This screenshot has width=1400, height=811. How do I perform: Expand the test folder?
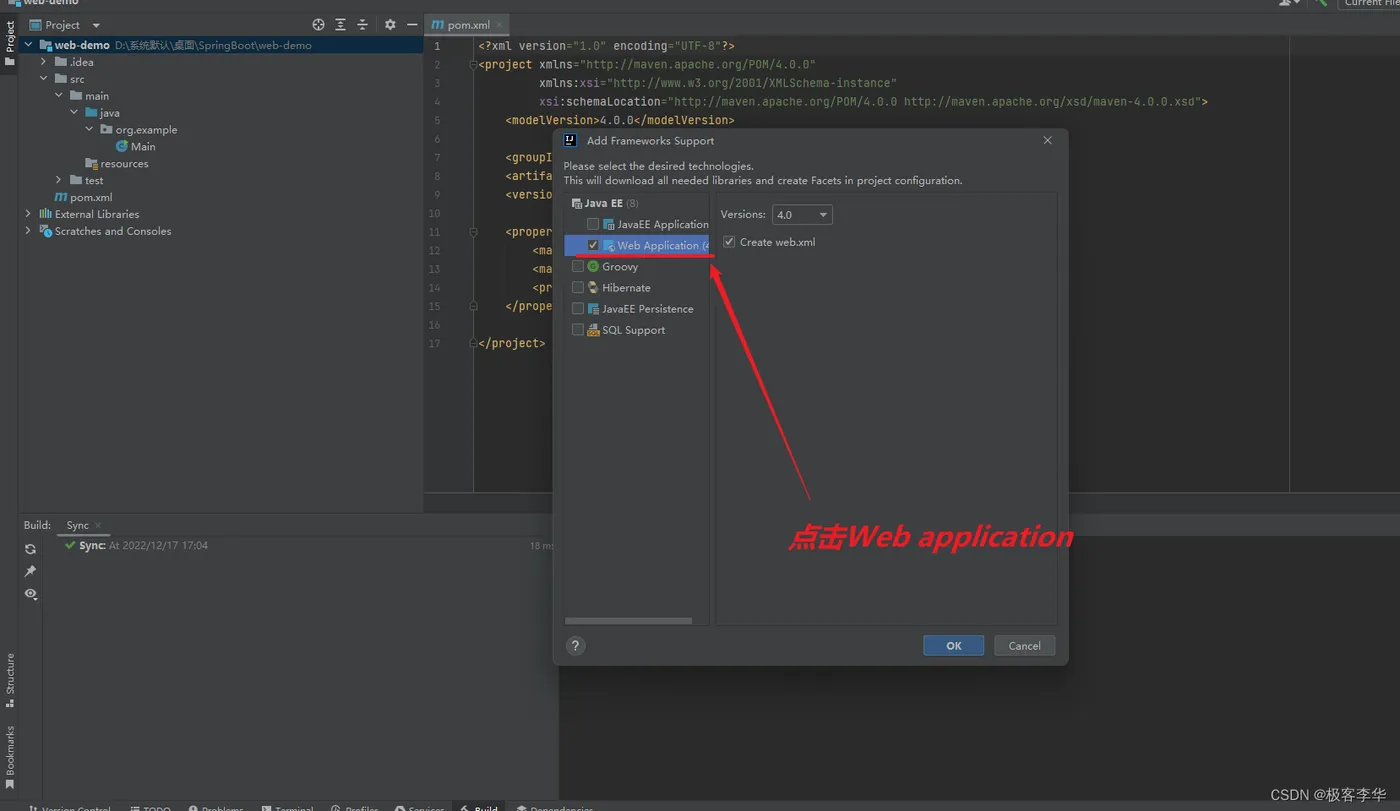click(x=59, y=180)
